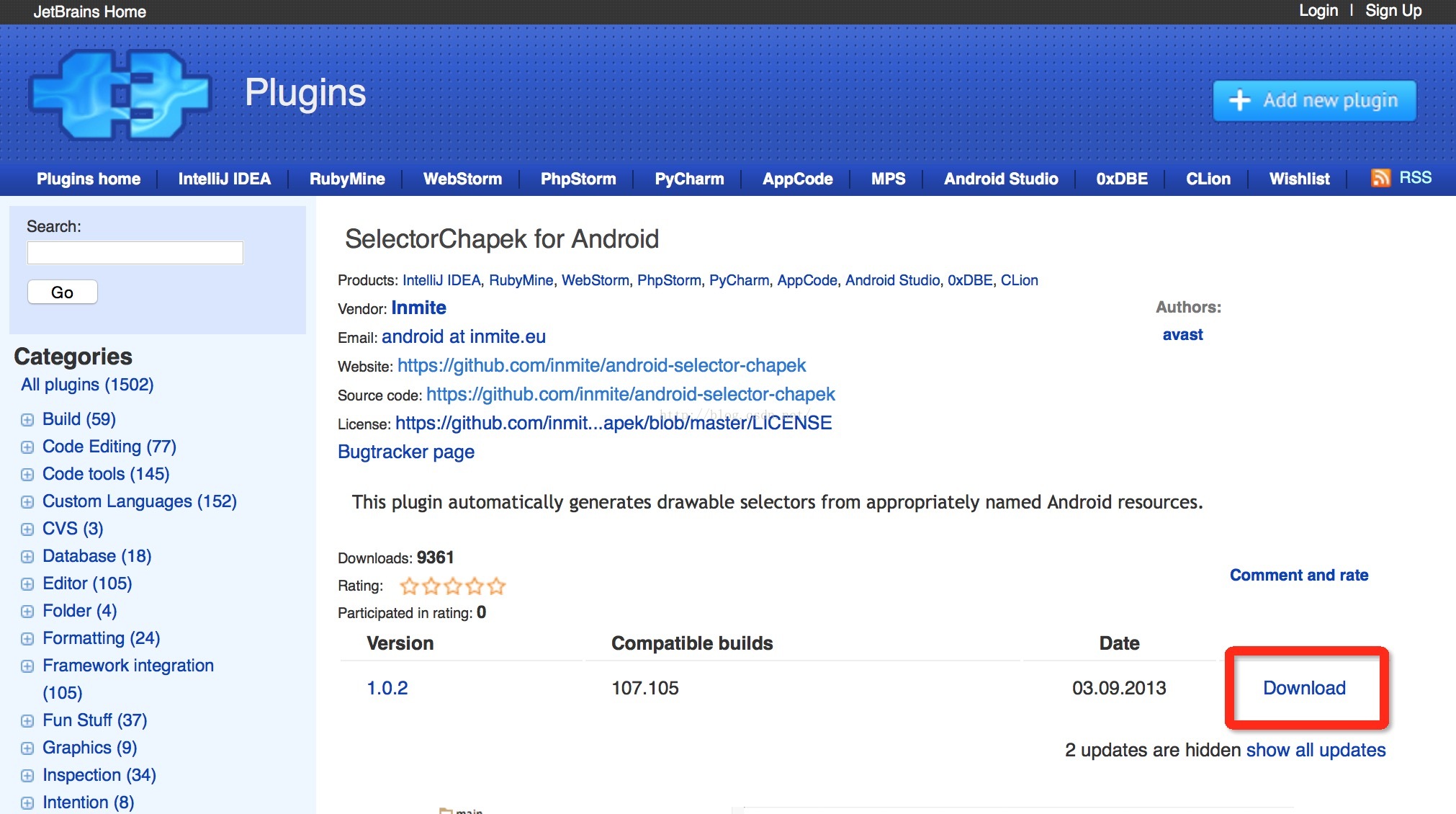Click show all updates link
Viewport: 1456px width, 814px height.
[1316, 750]
